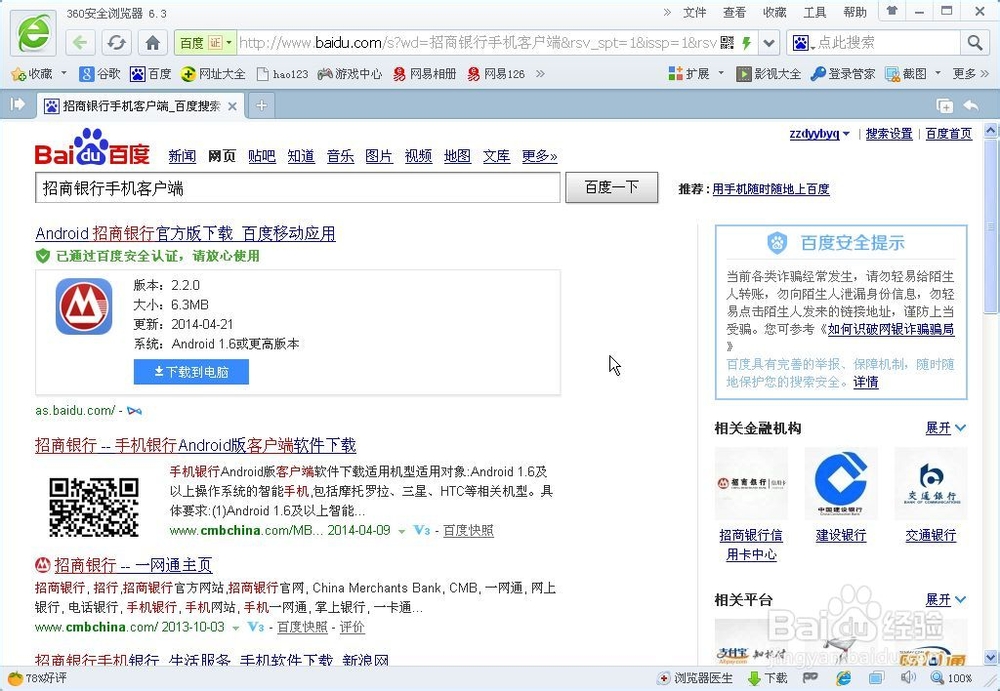This screenshot has height=691, width=1000.
Task: Click the 百度一下 search button
Action: 612,188
